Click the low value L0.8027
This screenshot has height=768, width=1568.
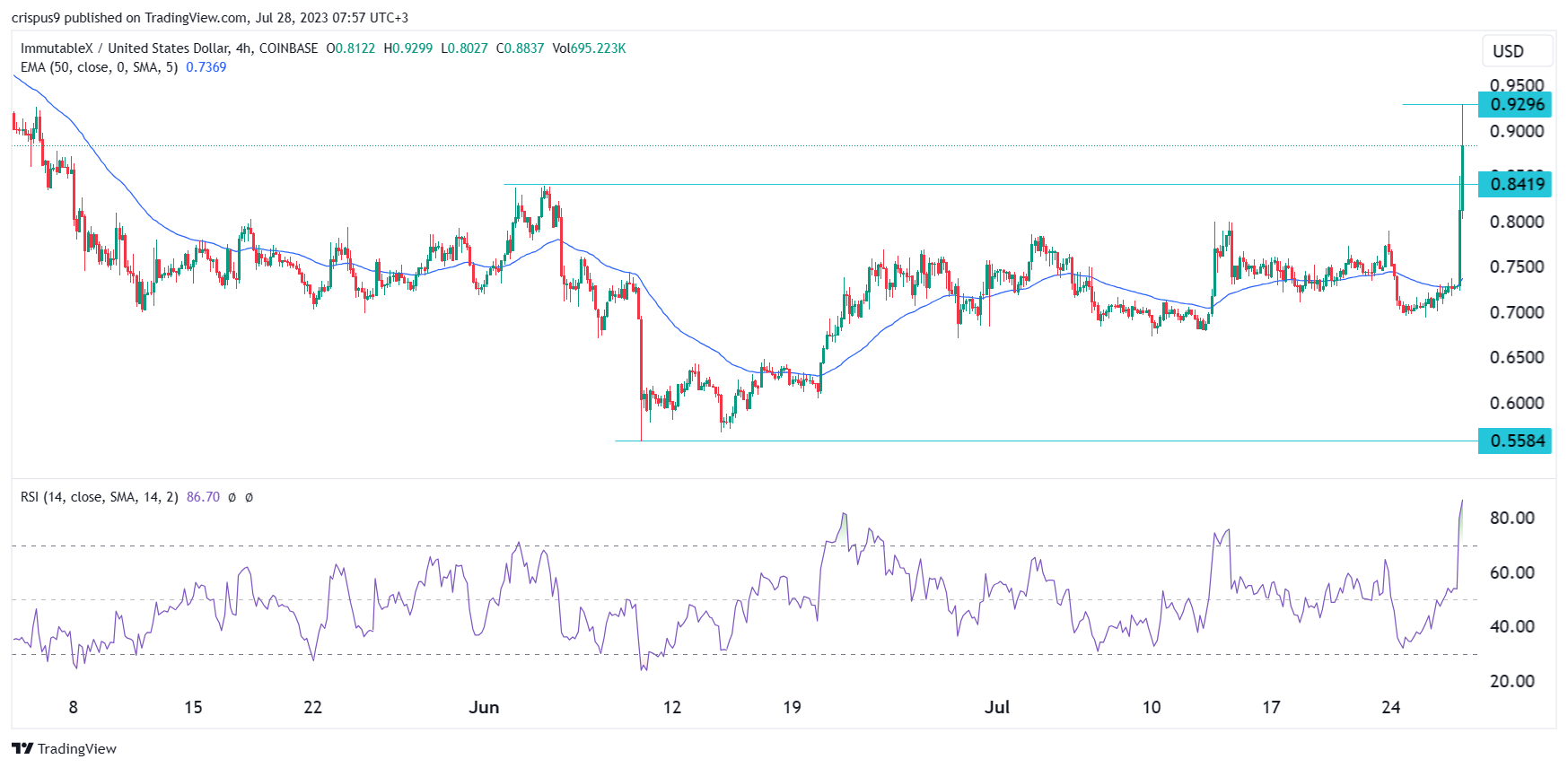pos(465,48)
